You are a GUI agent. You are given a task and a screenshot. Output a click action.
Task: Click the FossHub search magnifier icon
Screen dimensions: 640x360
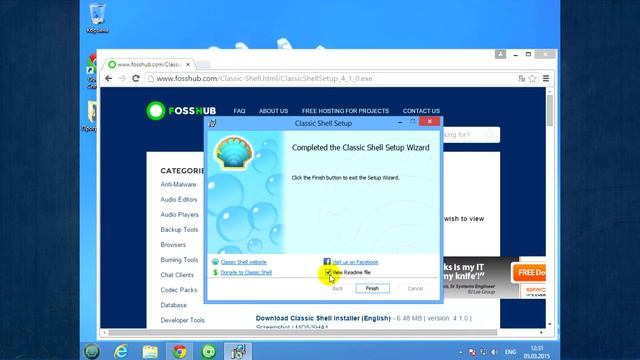[x=489, y=134]
